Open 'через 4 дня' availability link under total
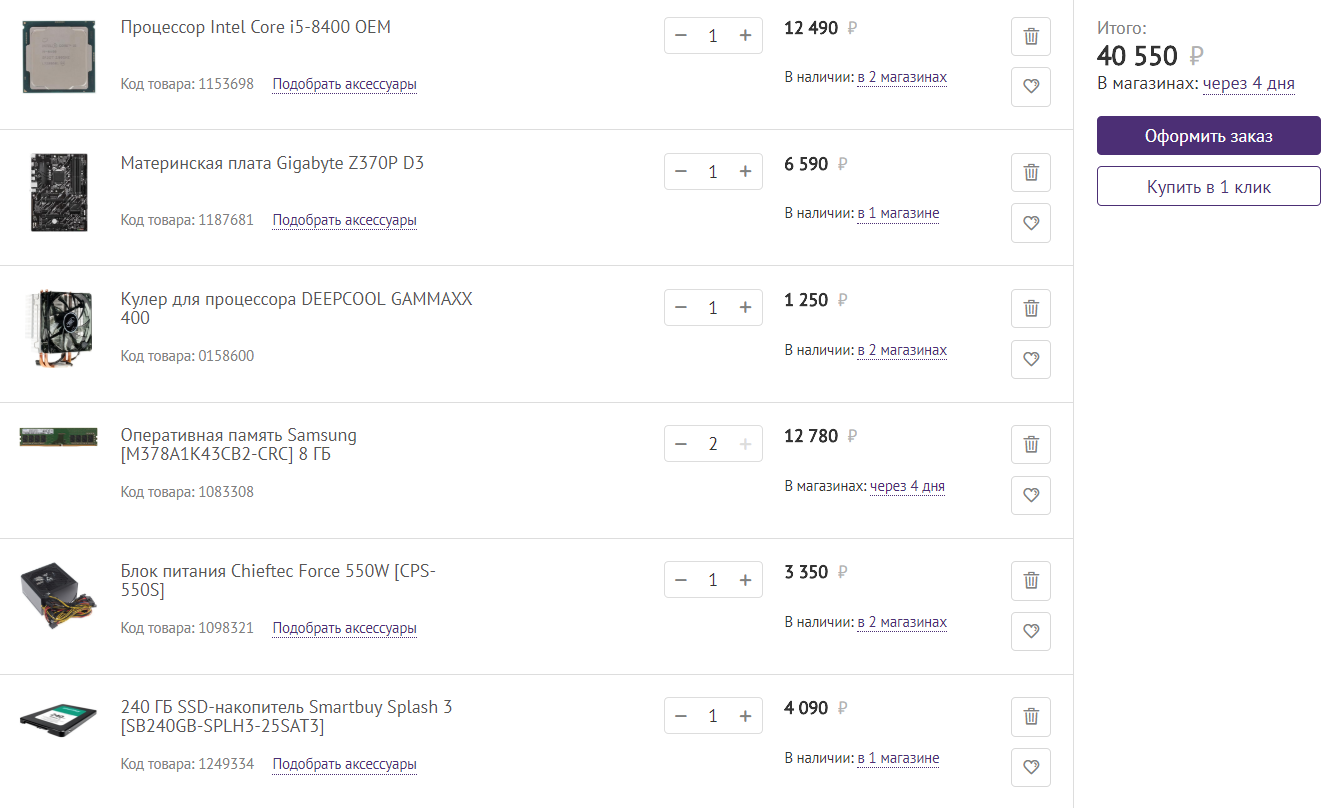 point(1248,84)
